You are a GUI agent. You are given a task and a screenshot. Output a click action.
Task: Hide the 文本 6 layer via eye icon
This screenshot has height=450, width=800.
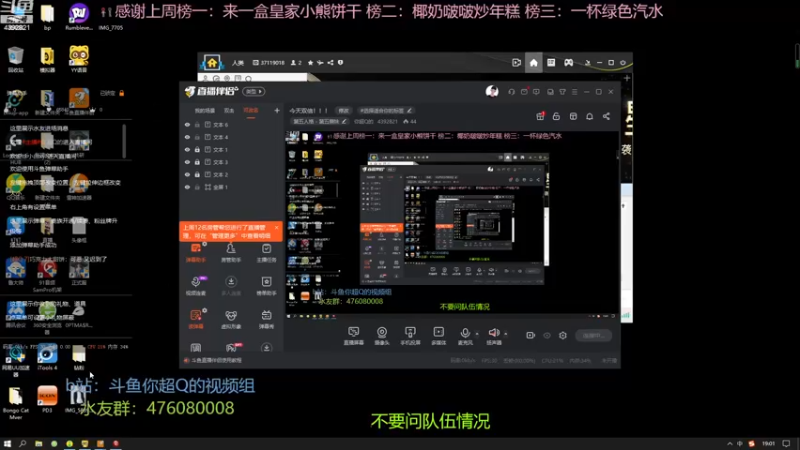(187, 124)
